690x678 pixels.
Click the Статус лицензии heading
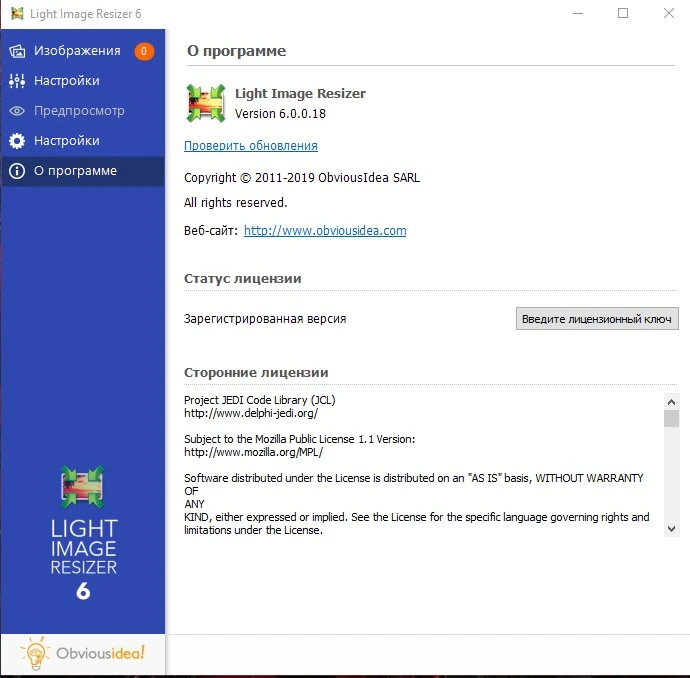click(243, 279)
